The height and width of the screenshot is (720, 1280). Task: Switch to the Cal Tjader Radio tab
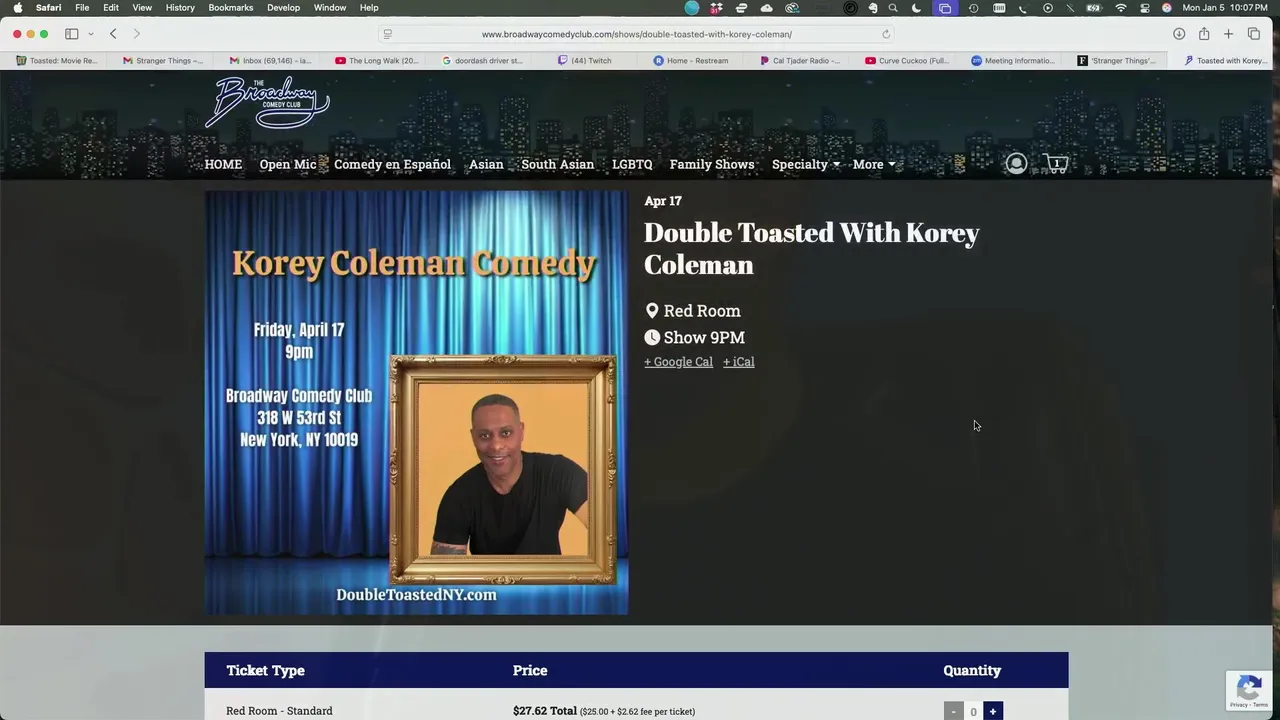(800, 60)
